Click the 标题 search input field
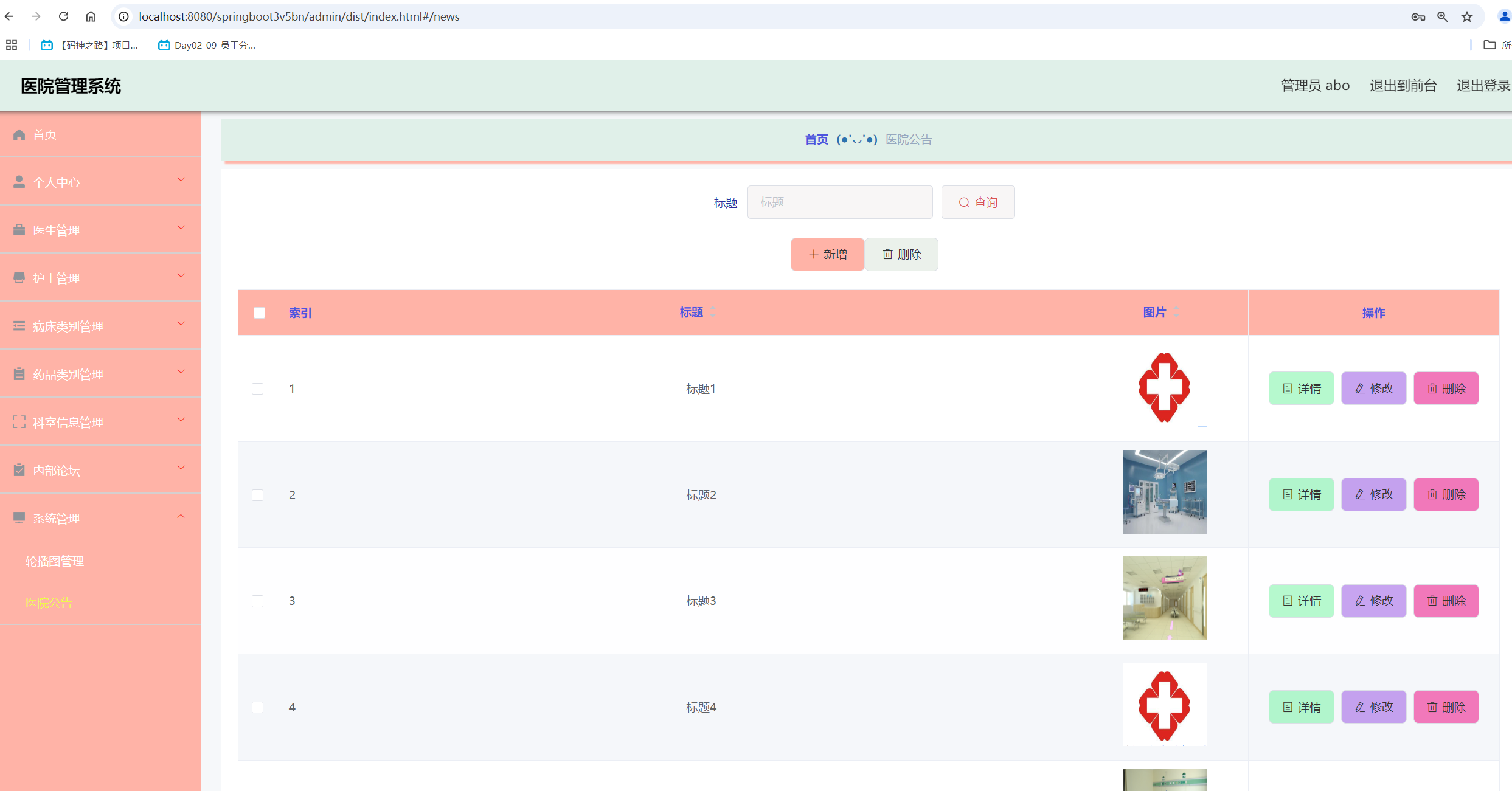This screenshot has width=1512, height=791. click(839, 202)
